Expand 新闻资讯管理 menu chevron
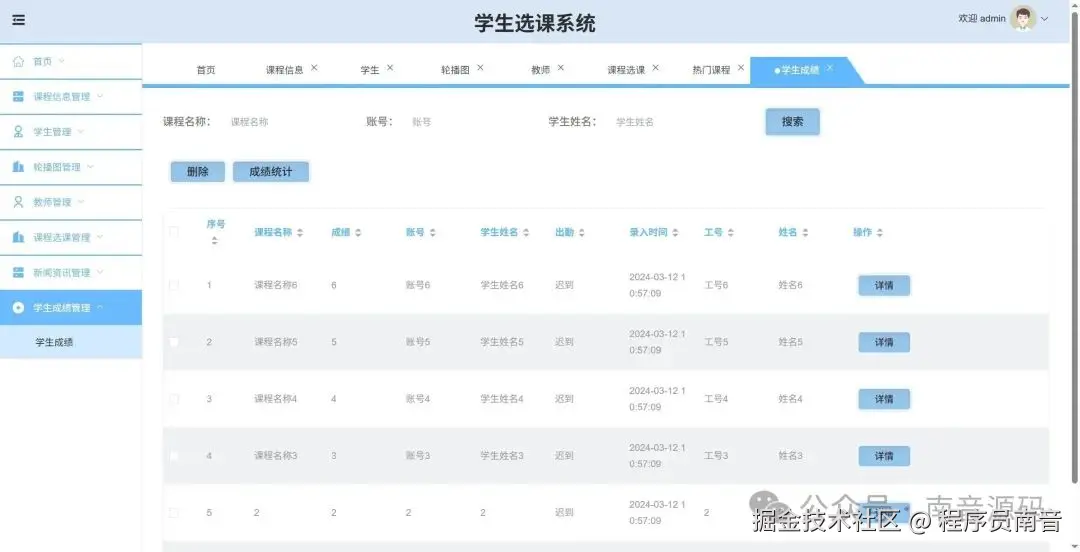 [x=100, y=272]
